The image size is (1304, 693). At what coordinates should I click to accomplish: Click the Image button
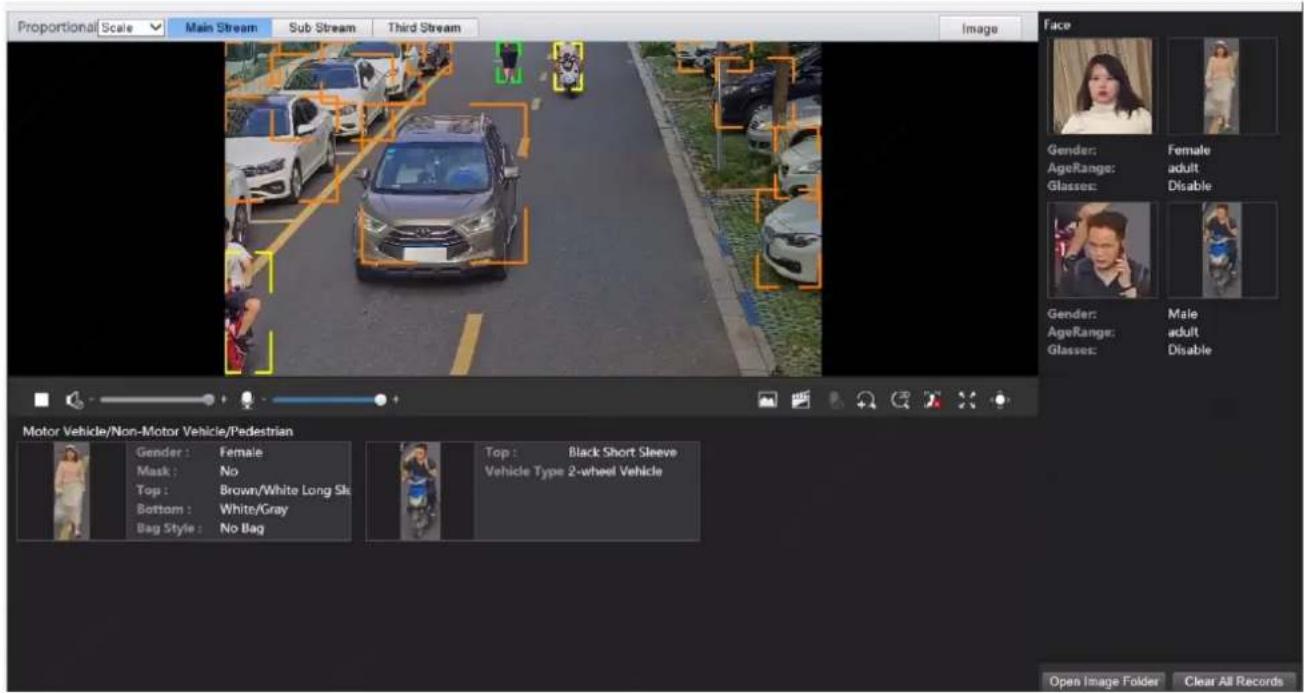(x=980, y=29)
